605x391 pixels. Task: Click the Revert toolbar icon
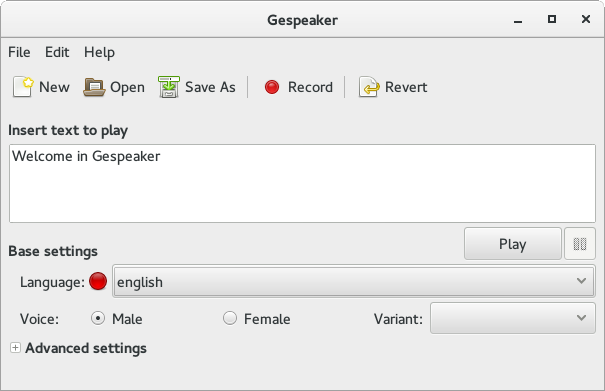369,87
